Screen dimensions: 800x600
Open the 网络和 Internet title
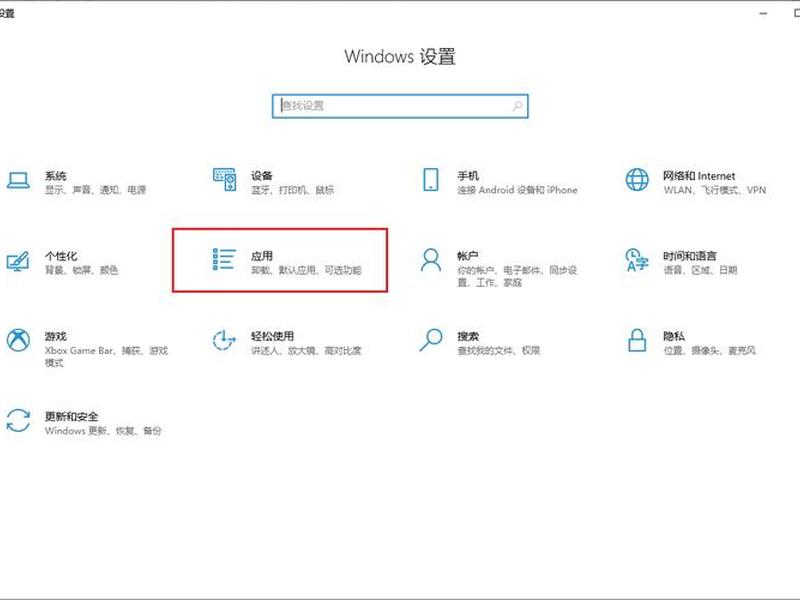pos(699,176)
